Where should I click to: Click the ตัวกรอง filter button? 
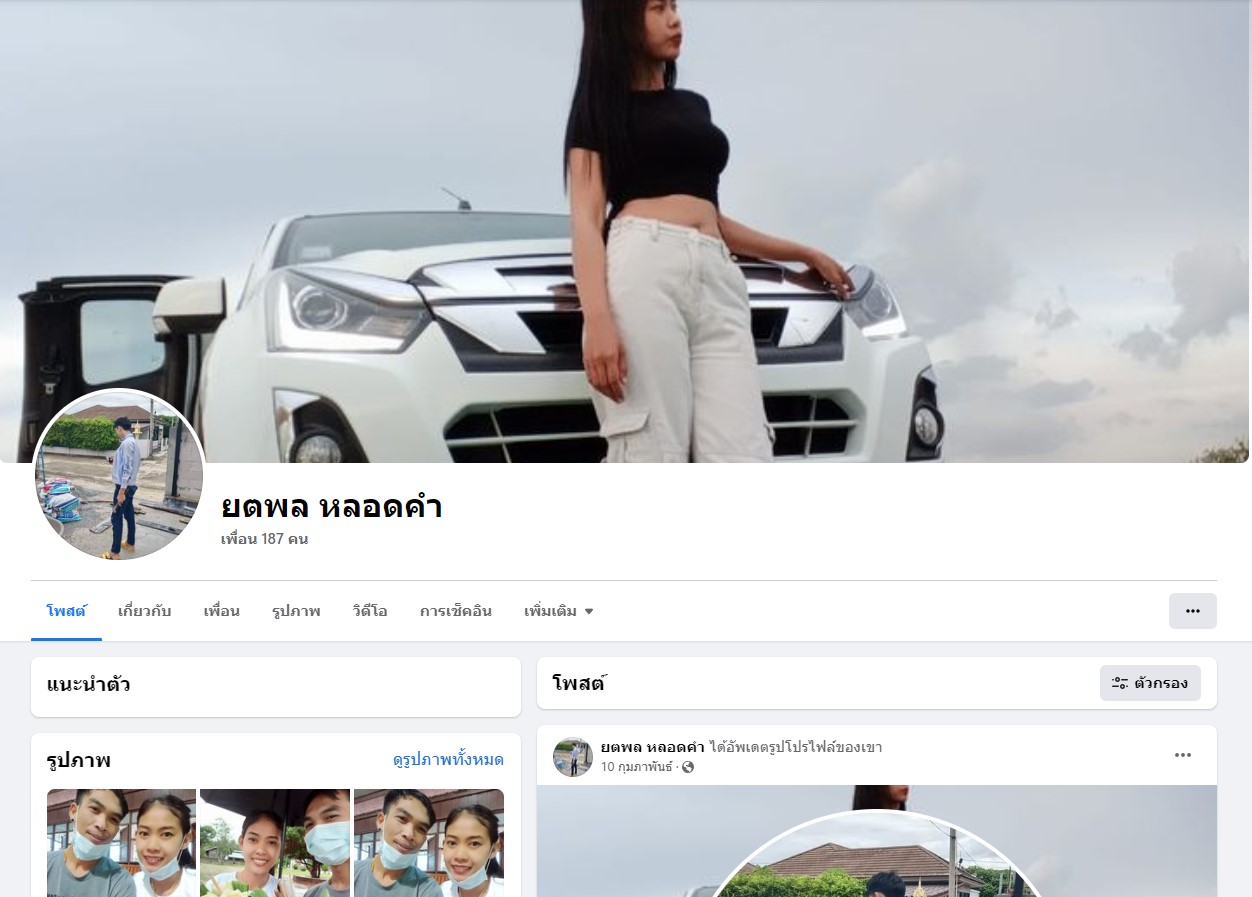point(1150,683)
